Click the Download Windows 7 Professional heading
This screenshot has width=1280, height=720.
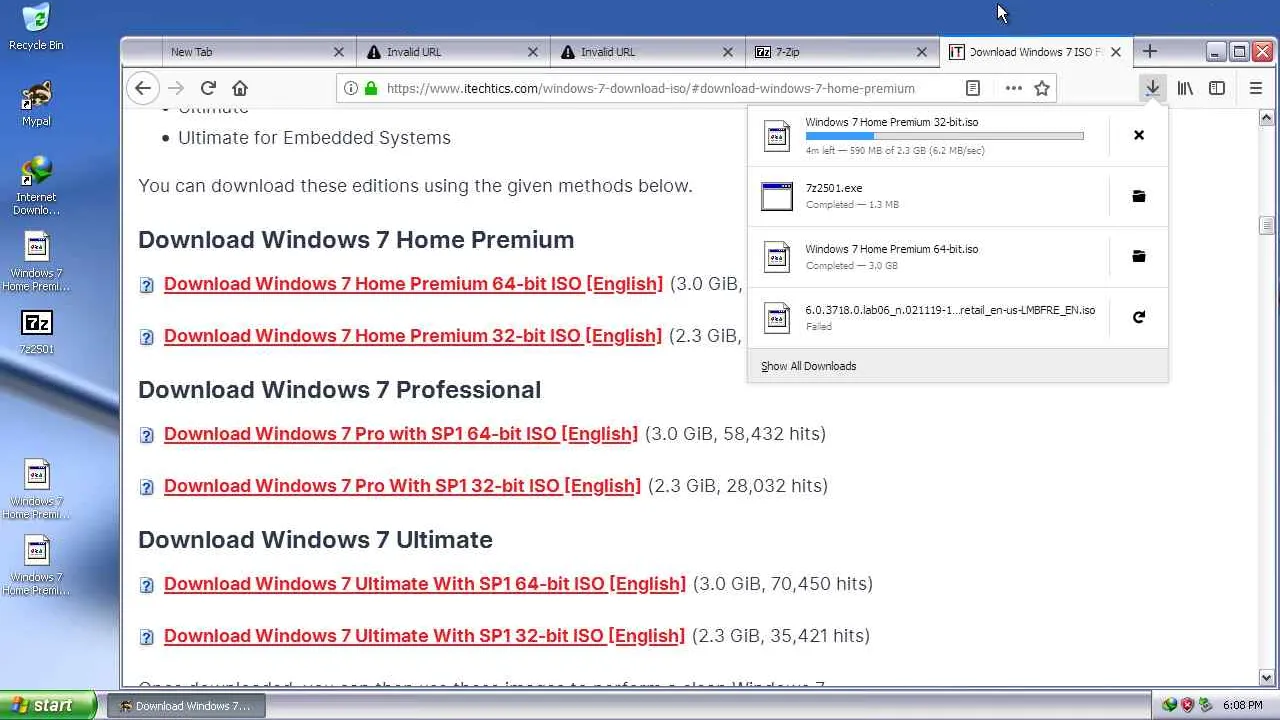[x=339, y=390]
